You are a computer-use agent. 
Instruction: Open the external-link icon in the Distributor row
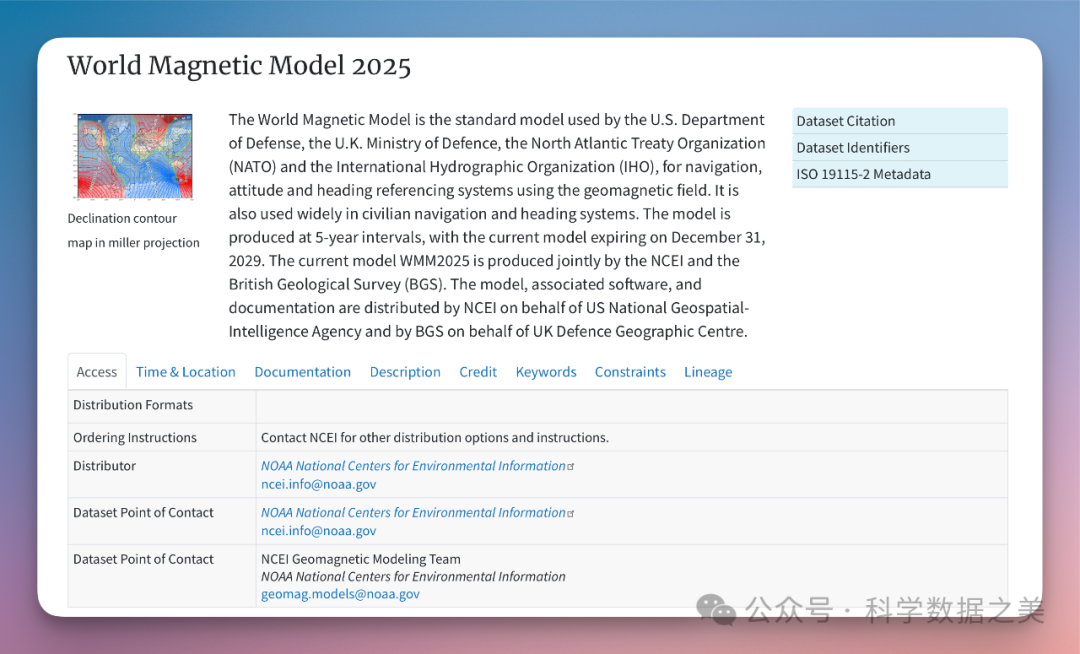[571, 467]
